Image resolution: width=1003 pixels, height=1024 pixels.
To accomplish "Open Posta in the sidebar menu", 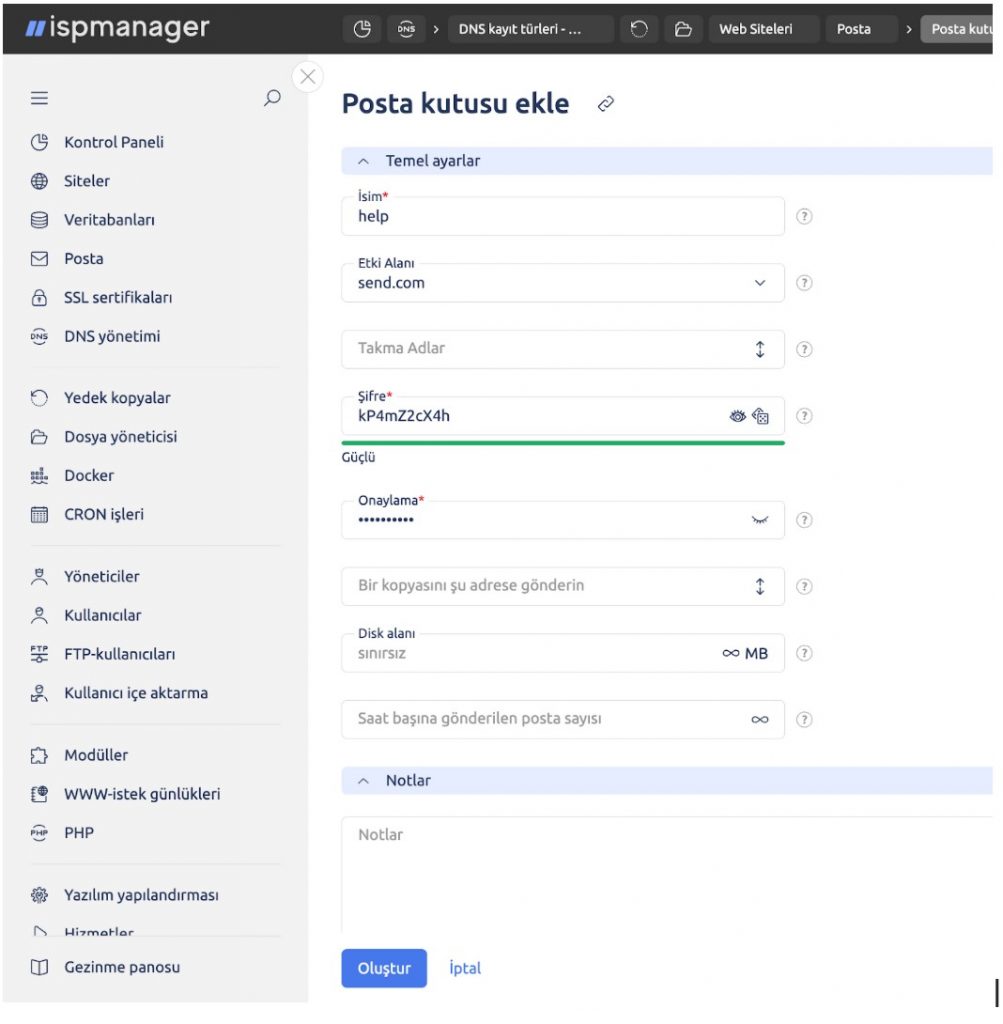I will (x=84, y=259).
